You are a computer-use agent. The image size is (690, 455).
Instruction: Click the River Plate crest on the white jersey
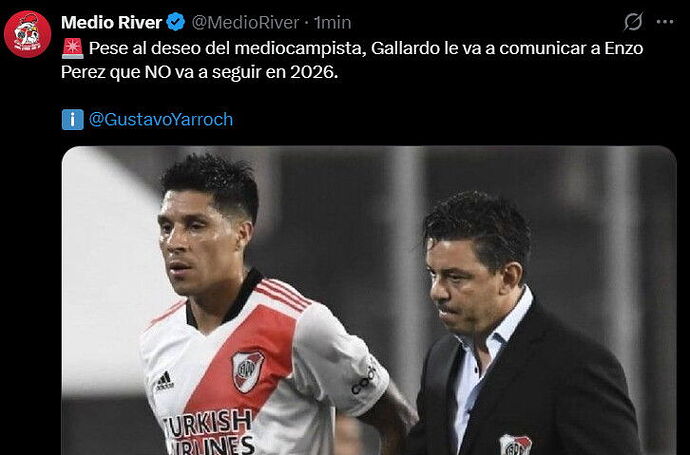pos(247,371)
